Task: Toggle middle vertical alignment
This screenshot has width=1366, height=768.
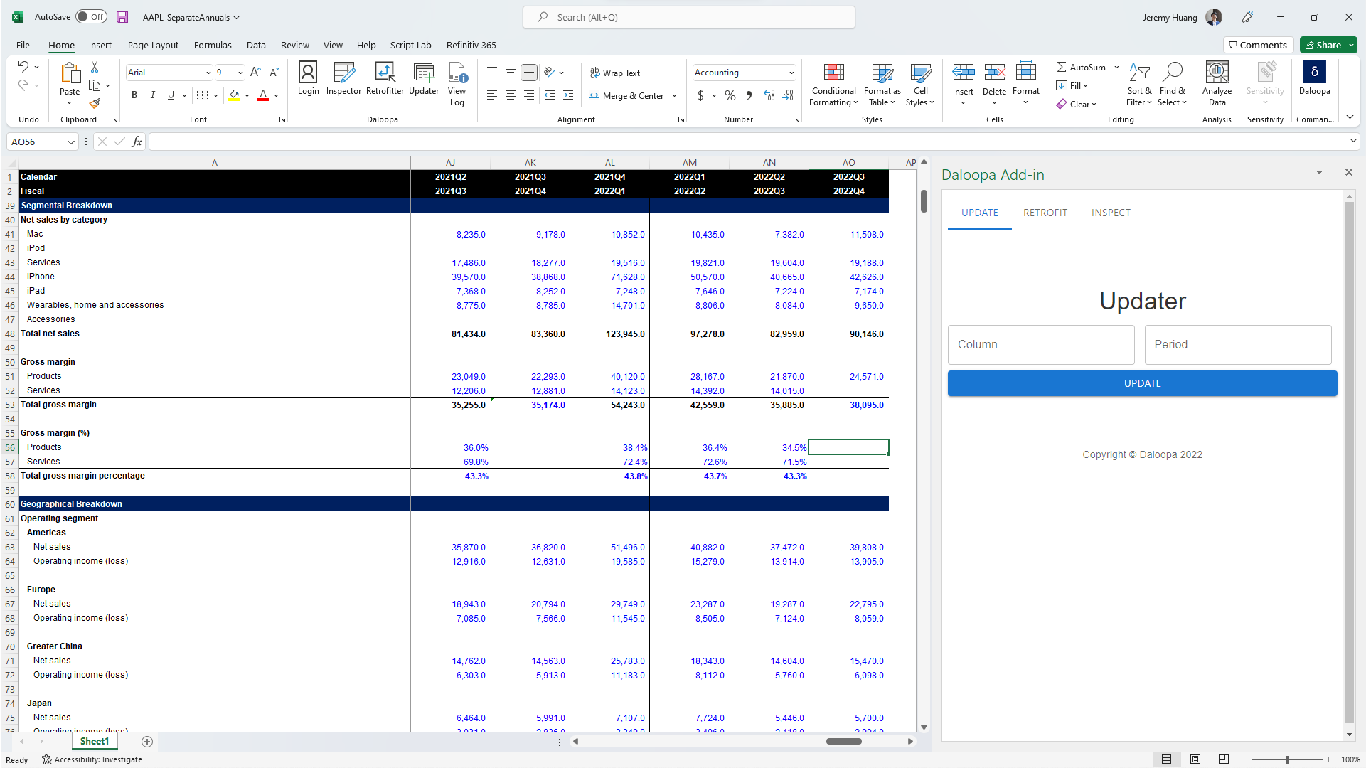Action: (510, 72)
